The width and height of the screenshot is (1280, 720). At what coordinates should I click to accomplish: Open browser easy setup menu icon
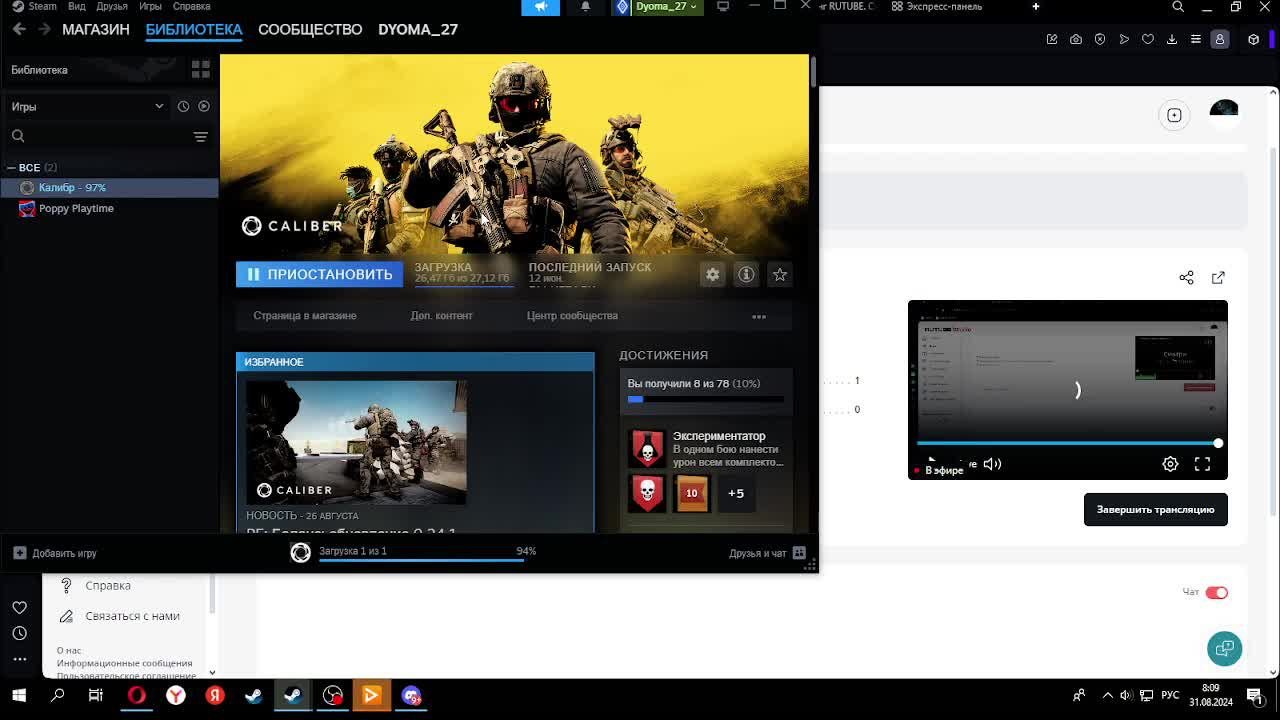[x=1196, y=39]
